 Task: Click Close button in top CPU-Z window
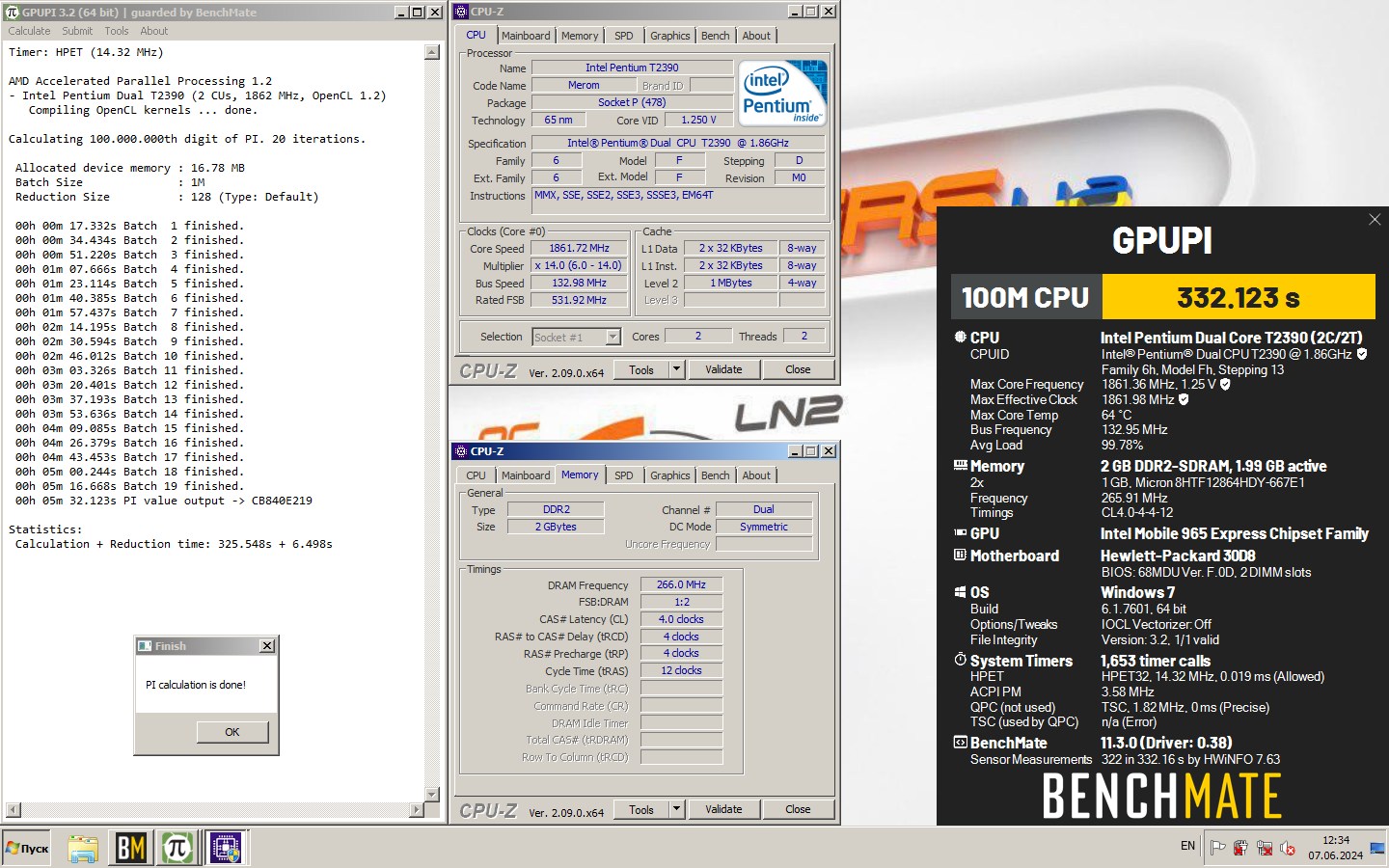798,369
